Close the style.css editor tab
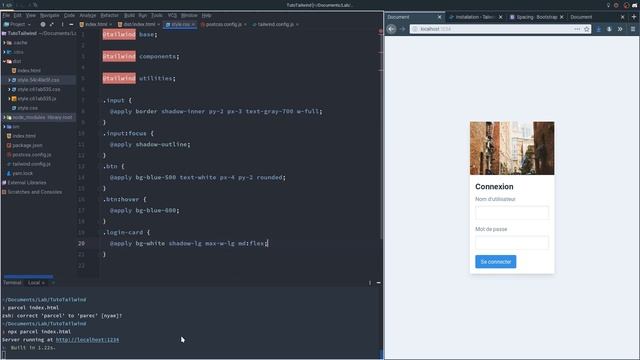This screenshot has height=360, width=640. coord(193,24)
